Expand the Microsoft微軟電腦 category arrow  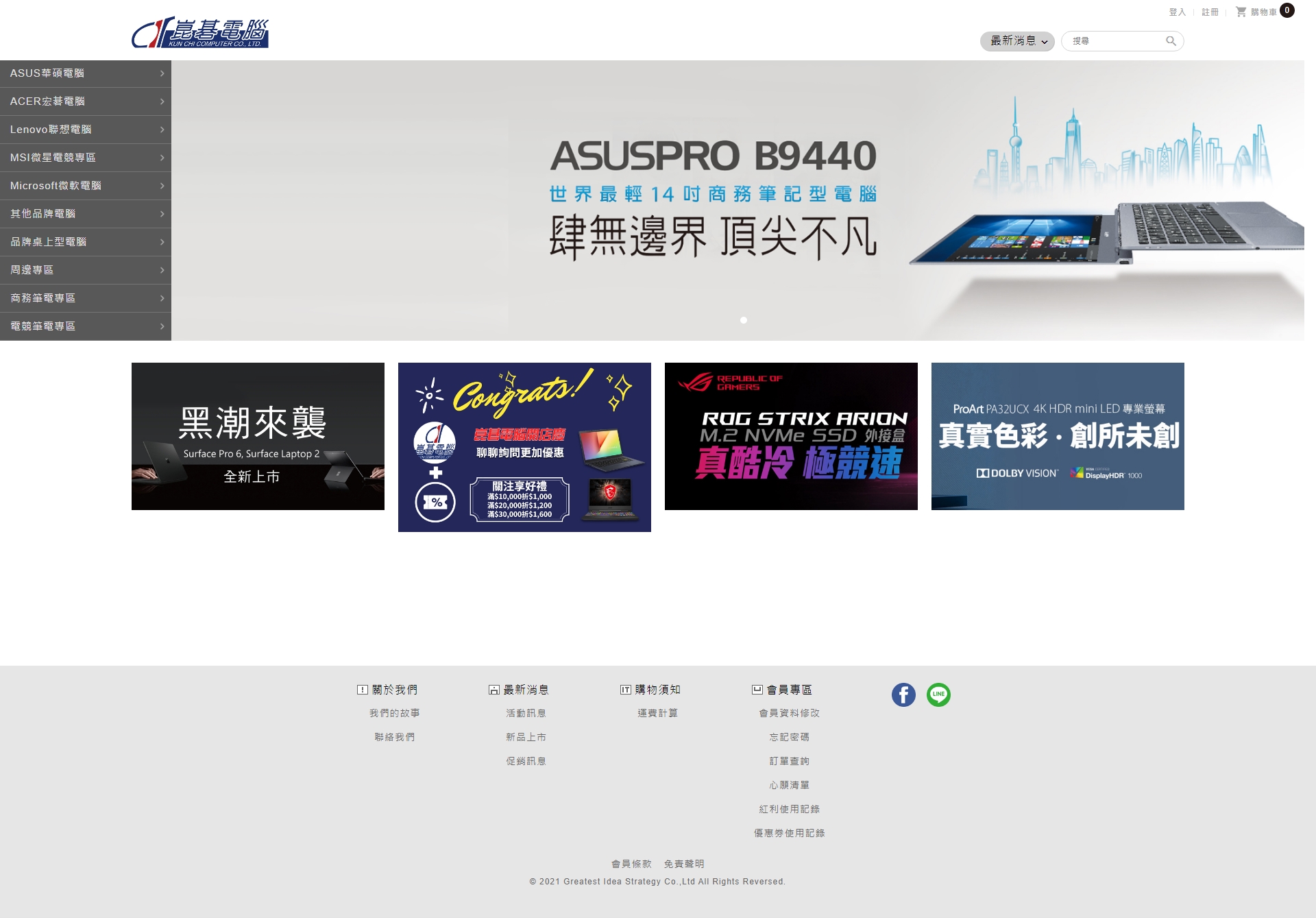[162, 186]
